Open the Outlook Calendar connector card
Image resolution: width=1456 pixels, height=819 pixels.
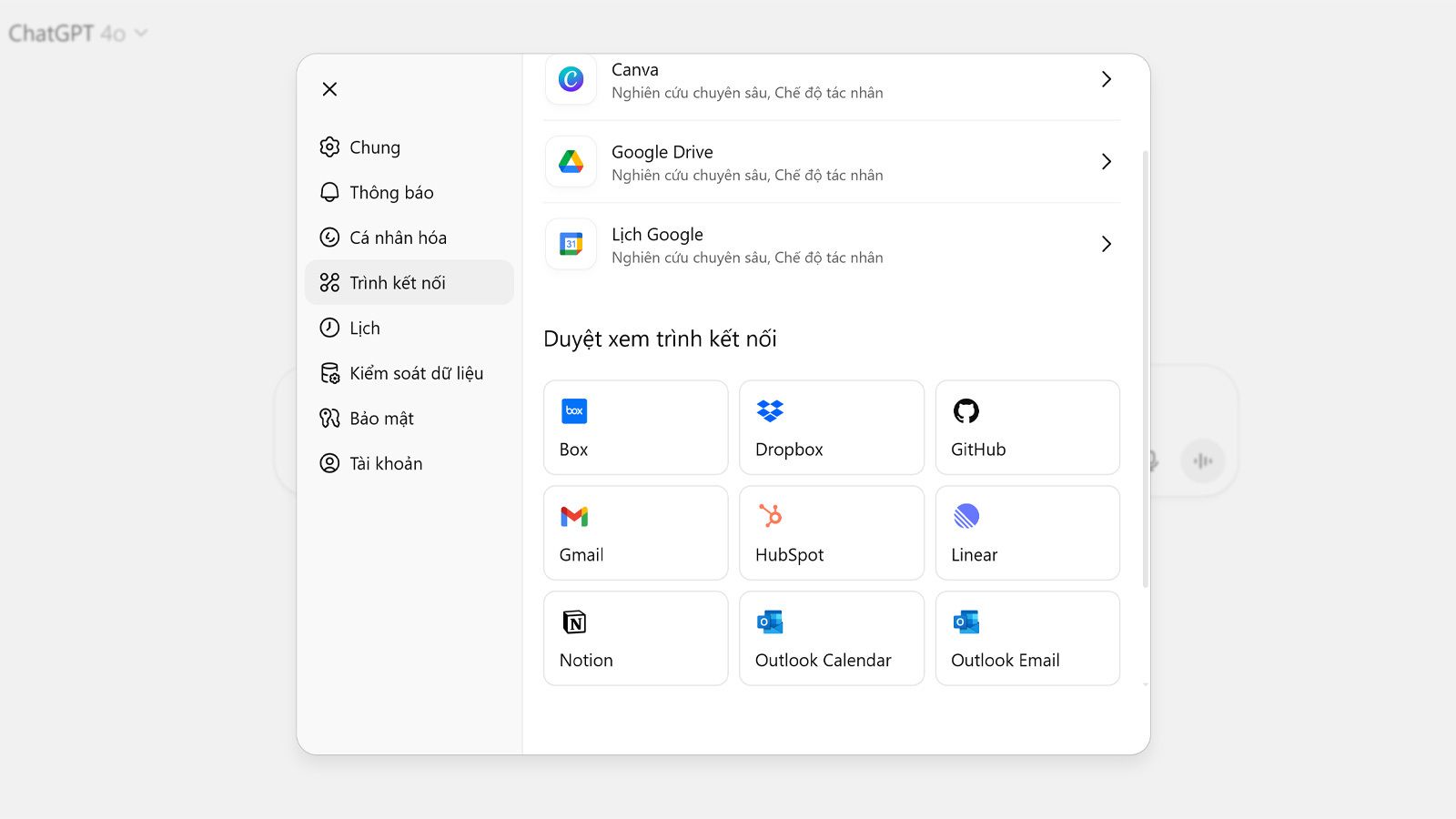832,639
